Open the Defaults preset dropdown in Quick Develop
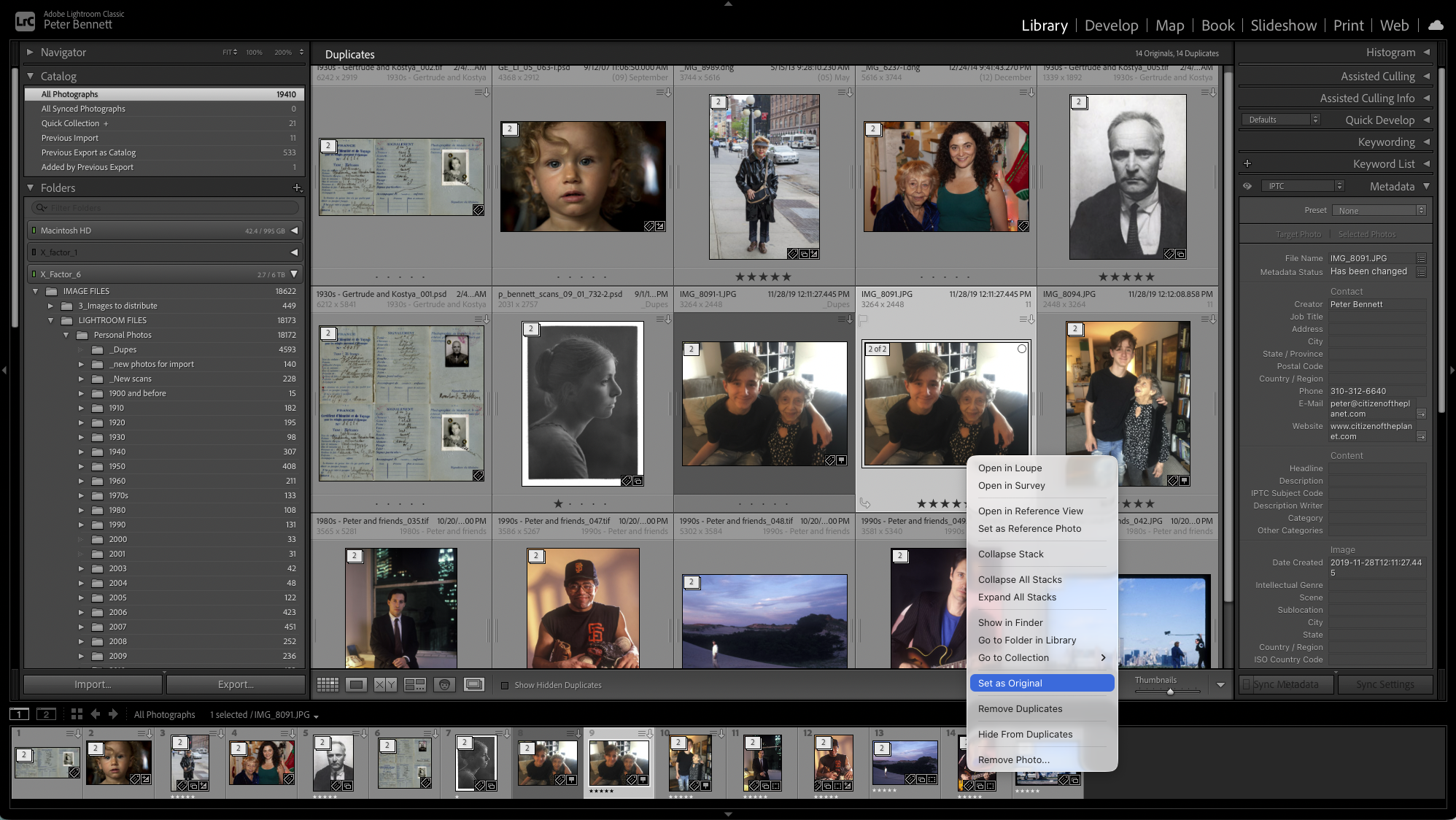Screen dimensions: 1456x820 point(1280,120)
